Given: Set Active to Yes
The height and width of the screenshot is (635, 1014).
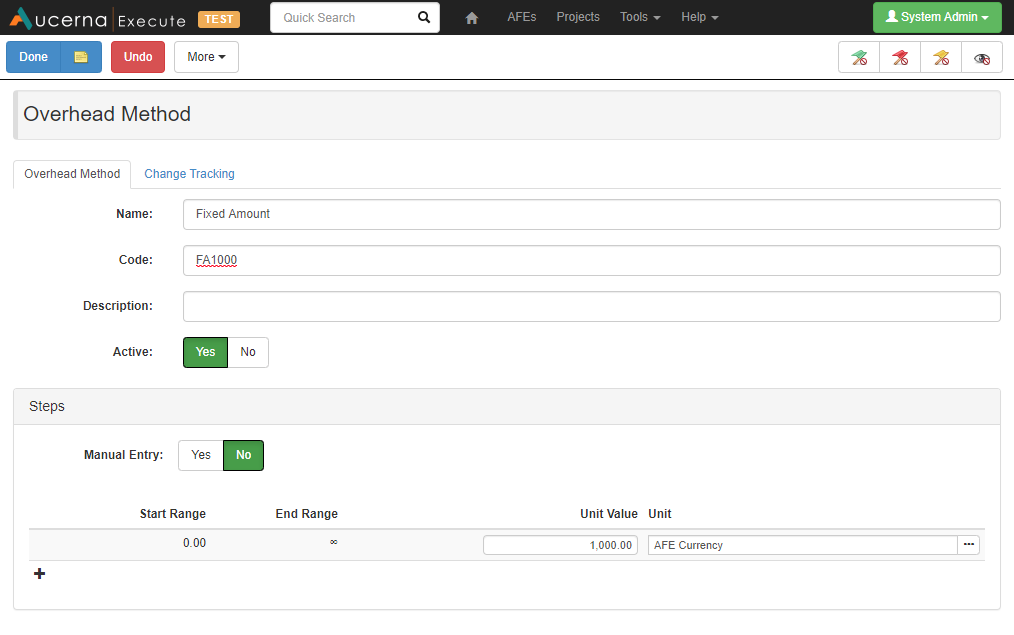Looking at the screenshot, I should point(205,352).
